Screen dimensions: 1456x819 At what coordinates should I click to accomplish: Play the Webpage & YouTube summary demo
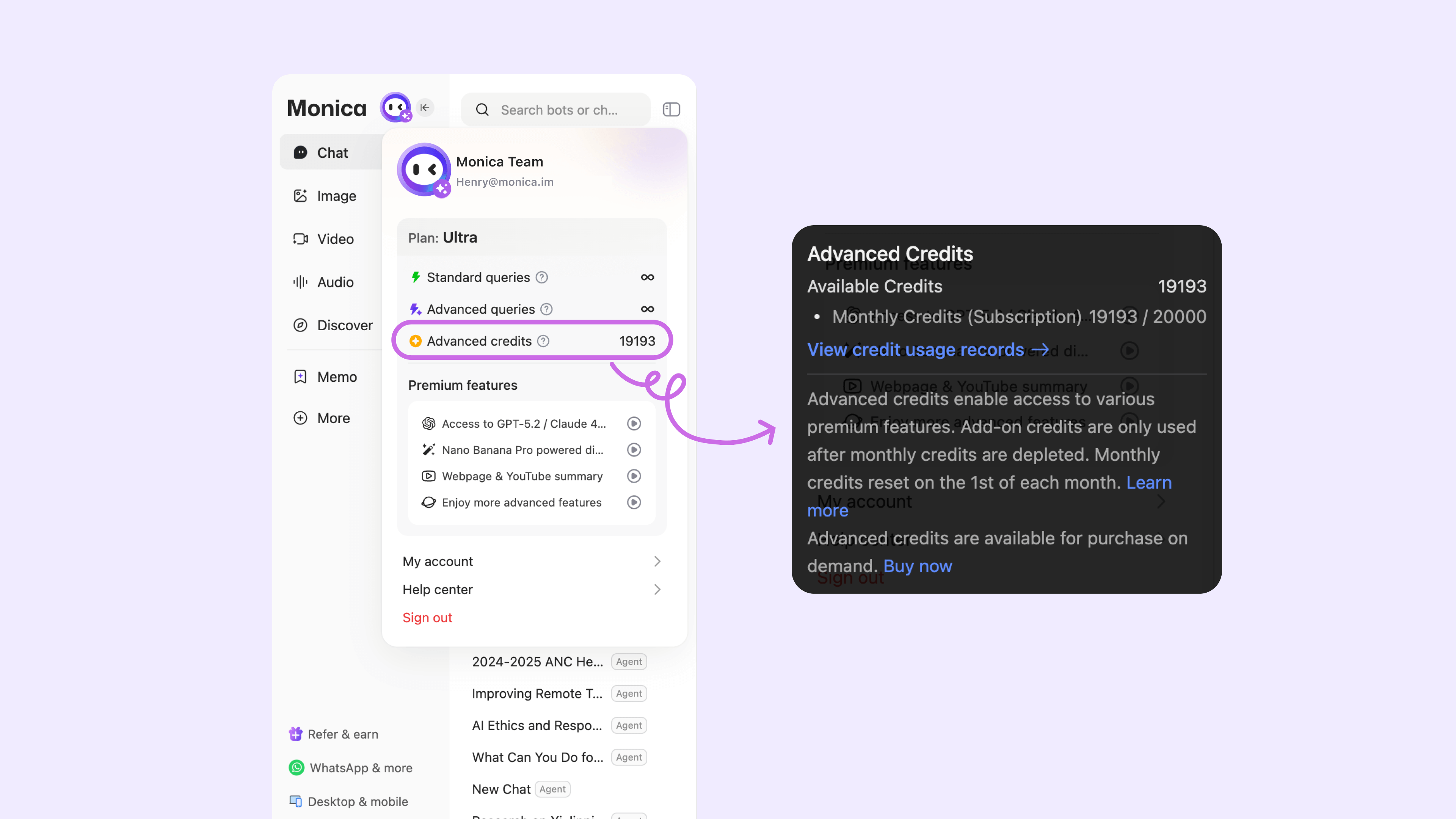click(x=634, y=476)
